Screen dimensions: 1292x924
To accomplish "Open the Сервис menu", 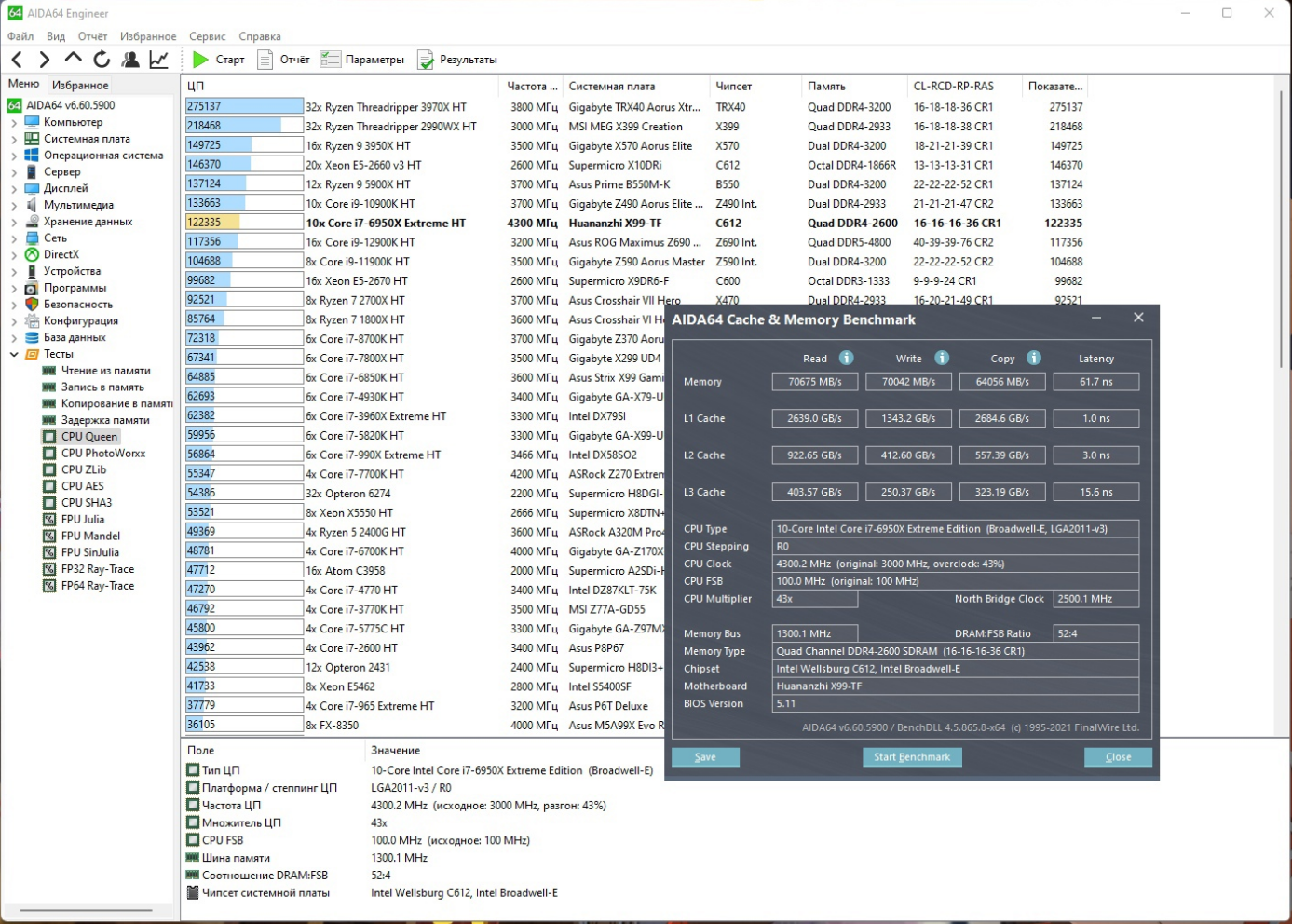I will pos(207,36).
